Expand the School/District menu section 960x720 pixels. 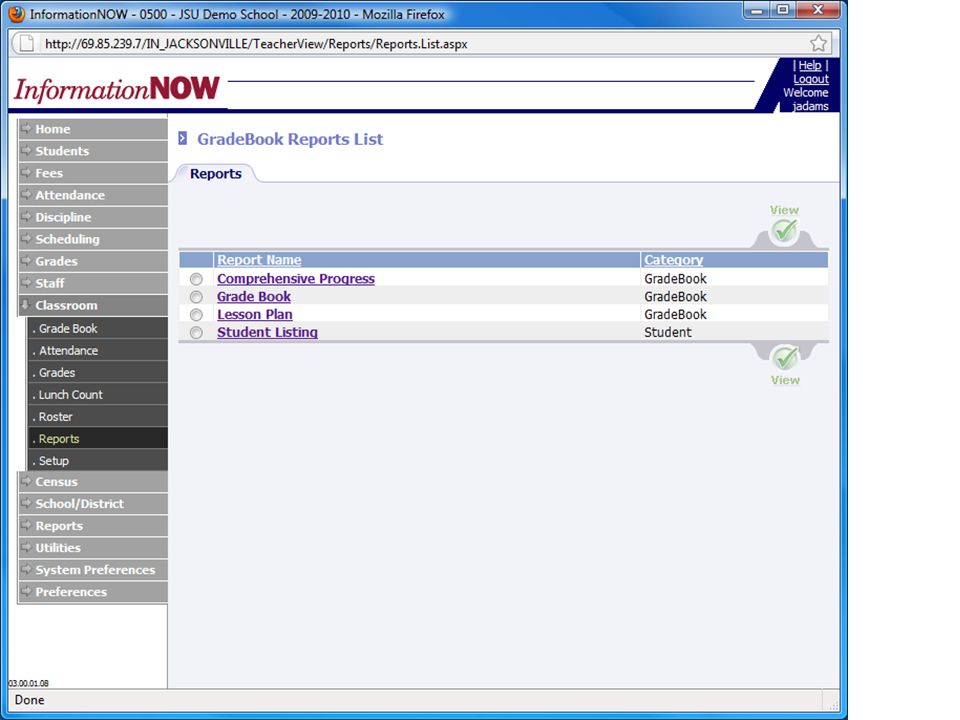pos(93,504)
